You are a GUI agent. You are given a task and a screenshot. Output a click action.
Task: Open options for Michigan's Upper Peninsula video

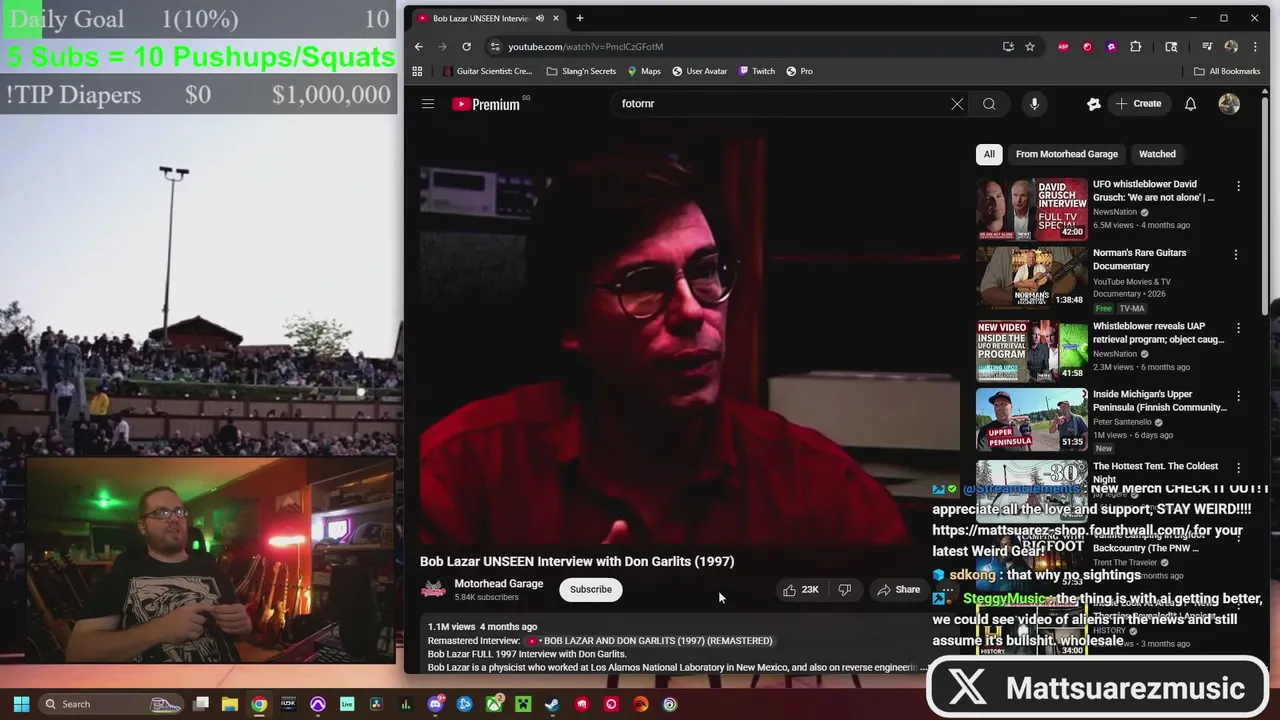point(1238,396)
